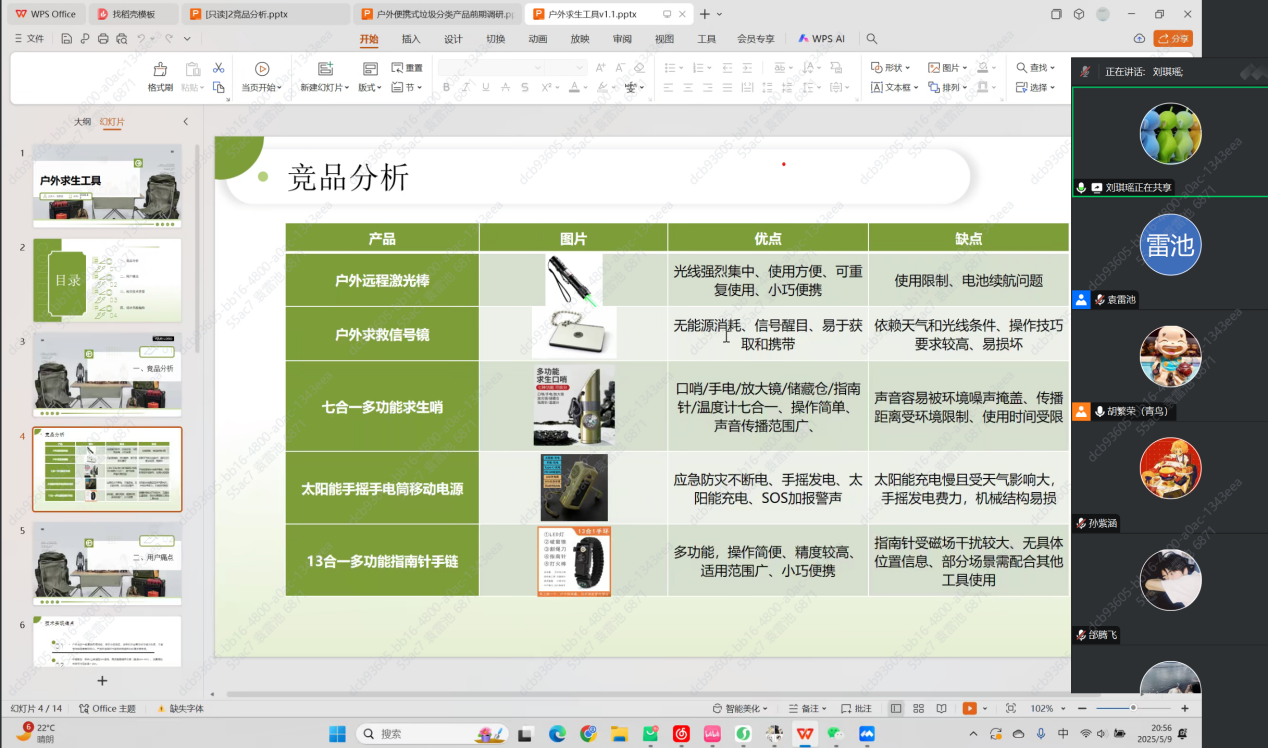This screenshot has height=748, width=1268.
Task: Click the orange slideshow play icon in status bar
Action: 969,708
